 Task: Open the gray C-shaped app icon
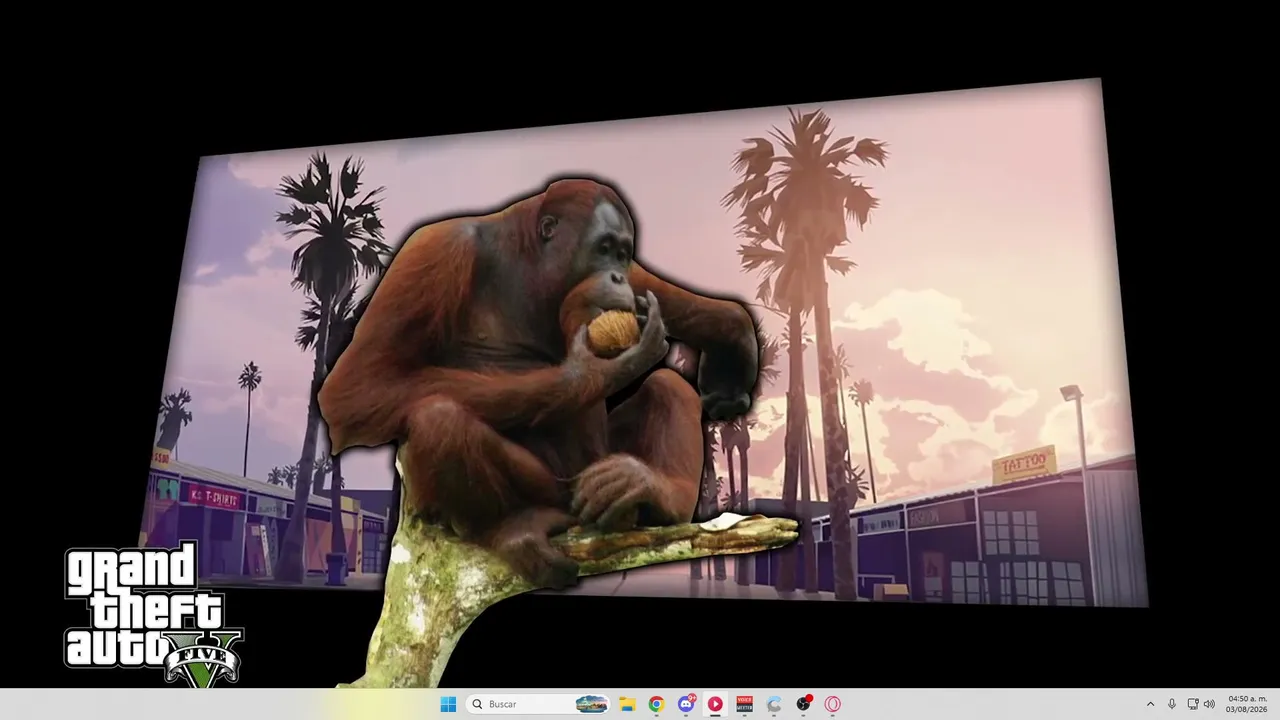pyautogui.click(x=774, y=704)
